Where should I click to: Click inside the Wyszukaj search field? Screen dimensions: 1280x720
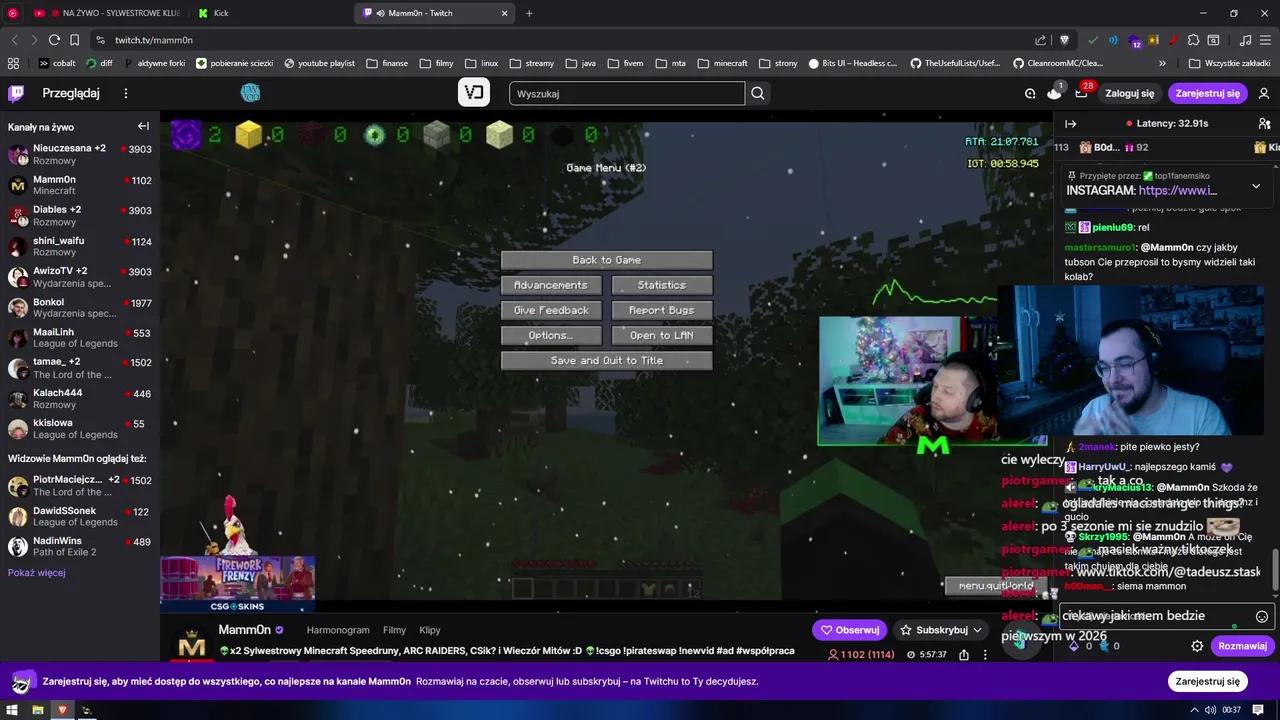pos(627,93)
